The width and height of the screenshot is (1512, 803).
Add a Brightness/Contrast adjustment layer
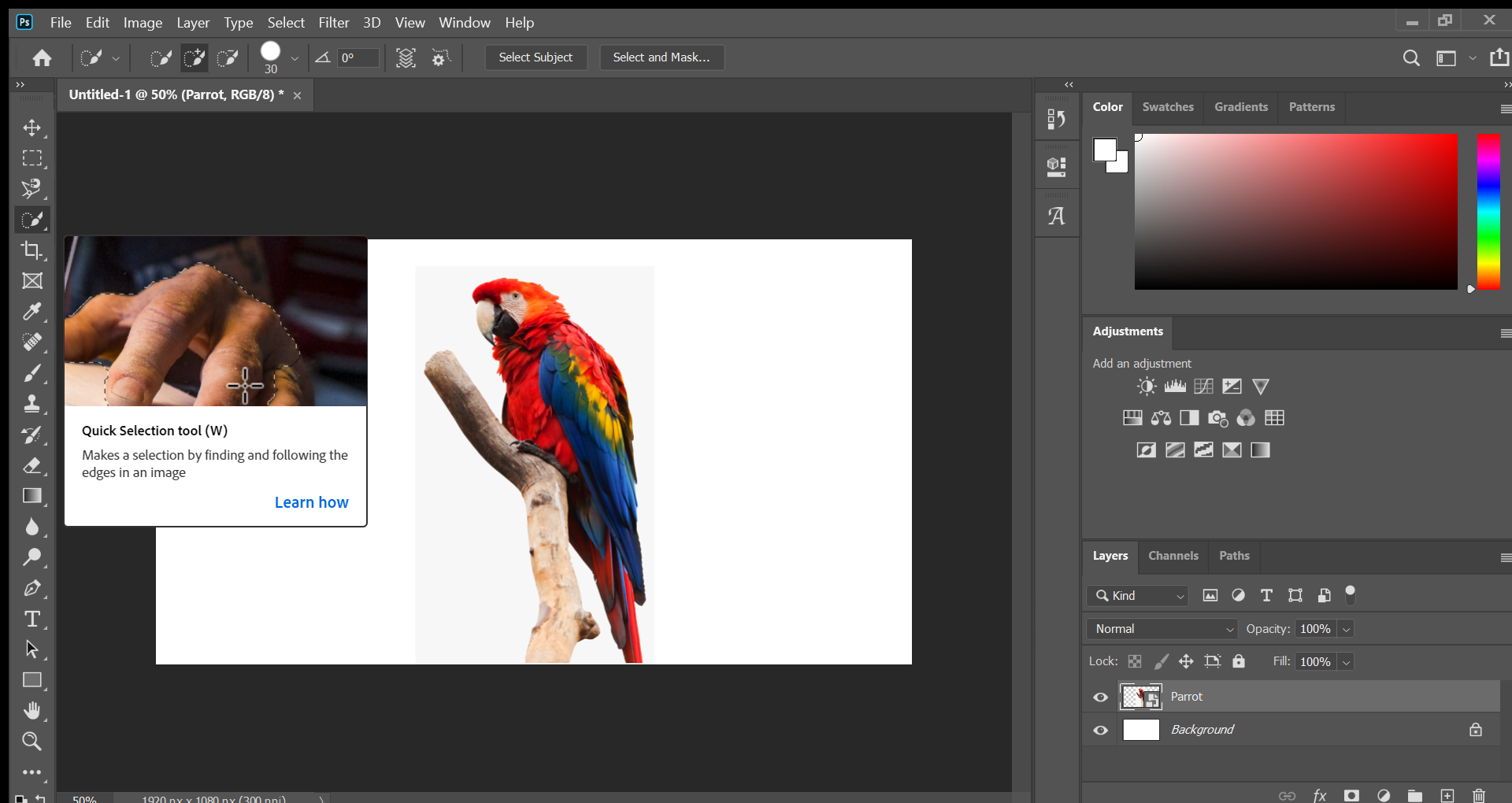click(1146, 387)
